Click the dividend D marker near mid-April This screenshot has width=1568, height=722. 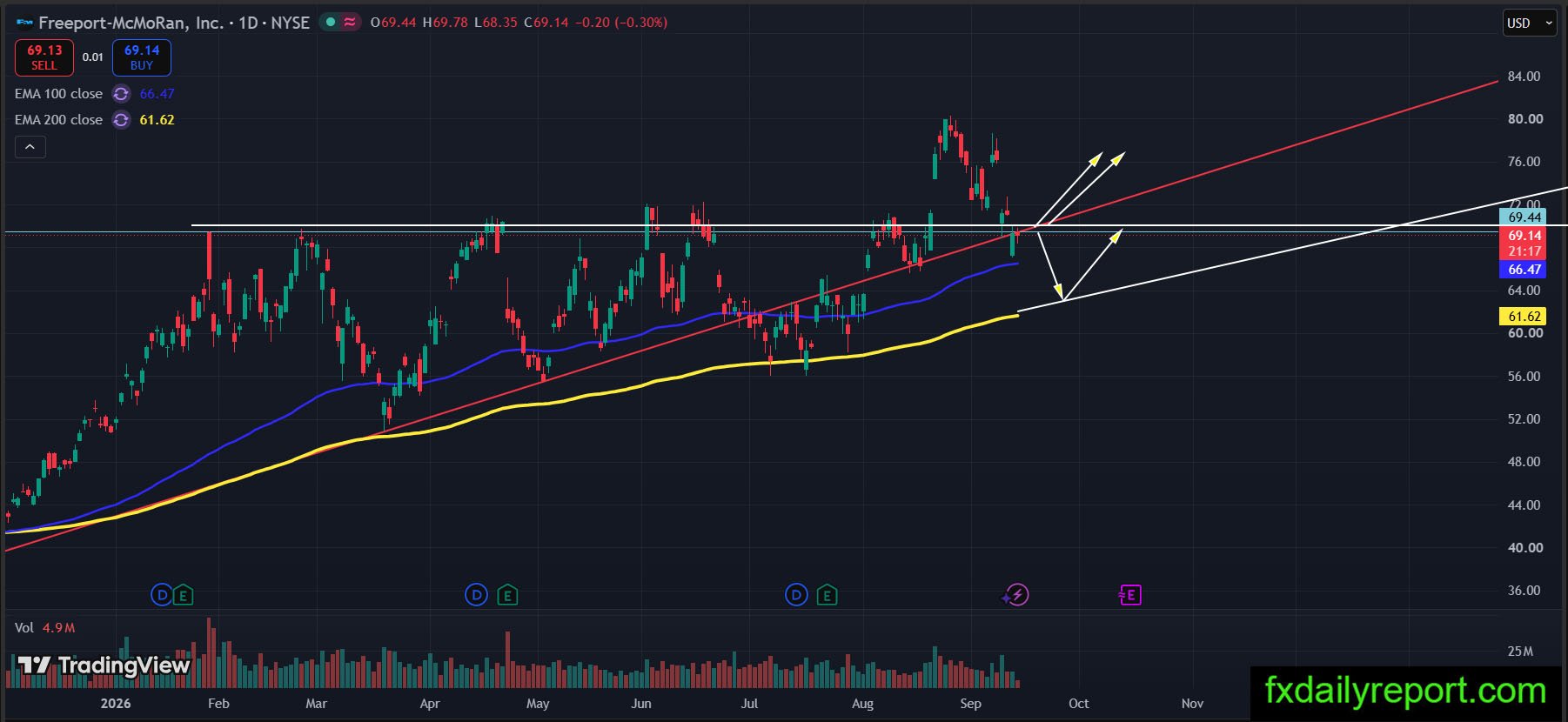pos(476,595)
